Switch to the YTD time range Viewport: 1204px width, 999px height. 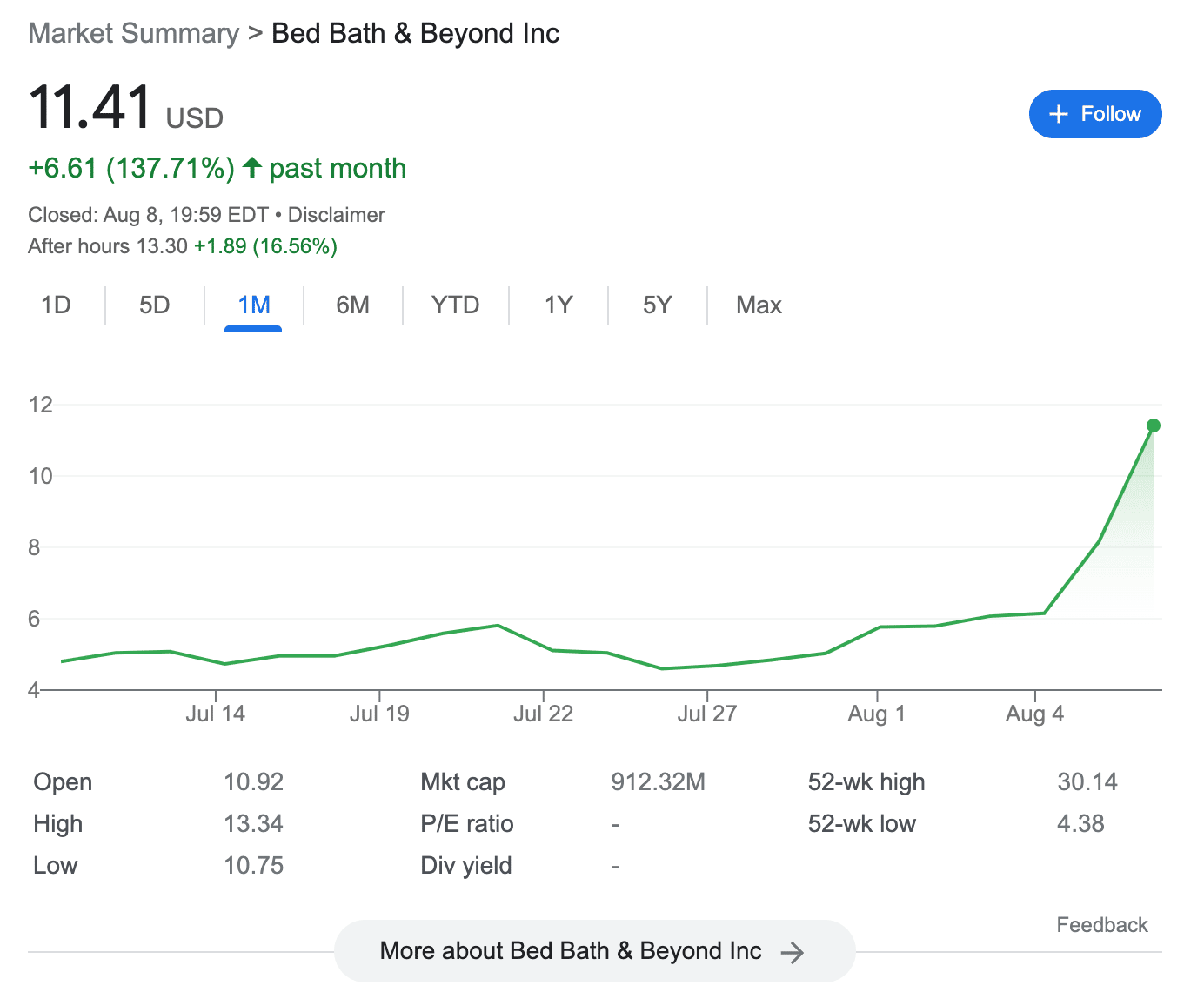coord(456,305)
